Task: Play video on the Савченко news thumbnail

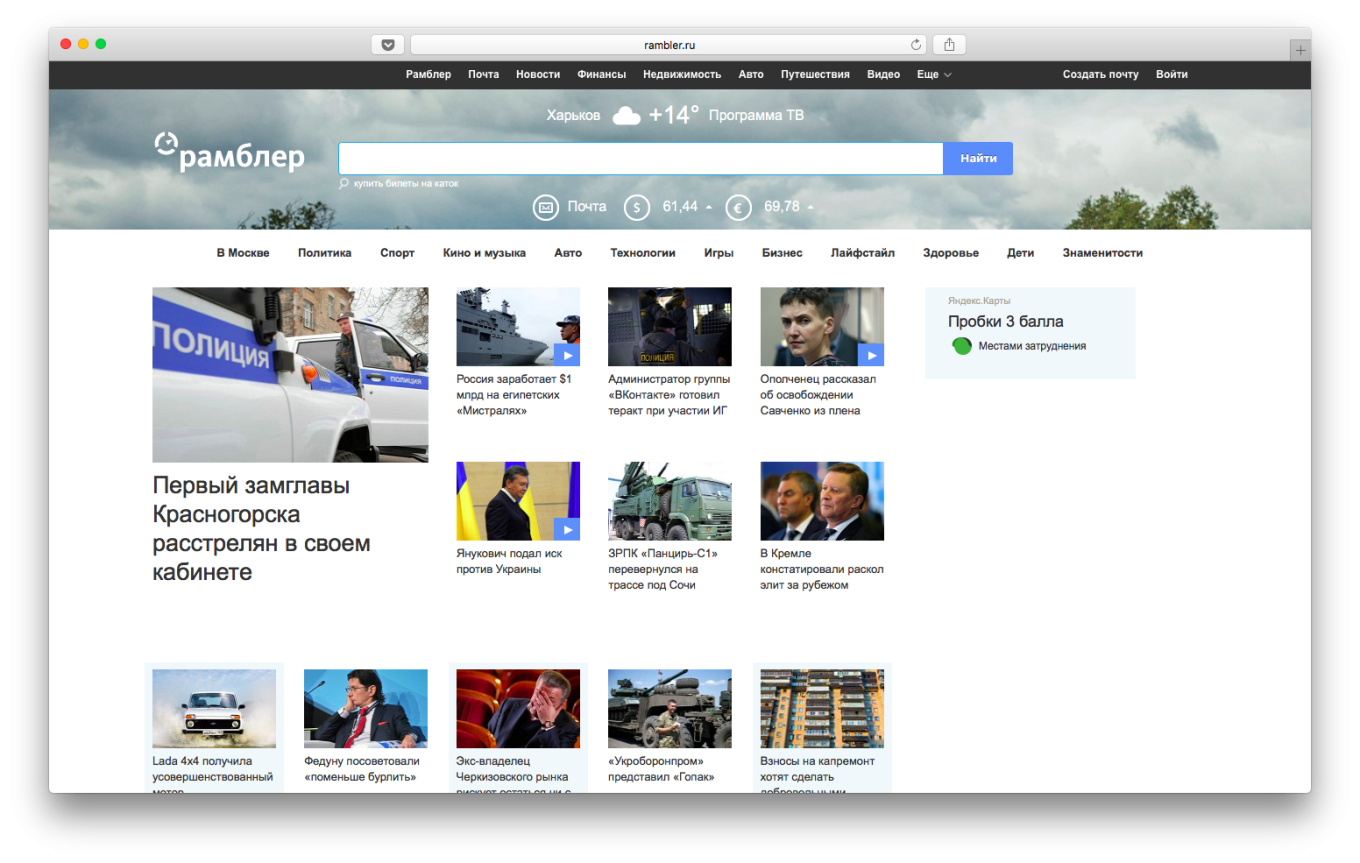Action: click(871, 354)
